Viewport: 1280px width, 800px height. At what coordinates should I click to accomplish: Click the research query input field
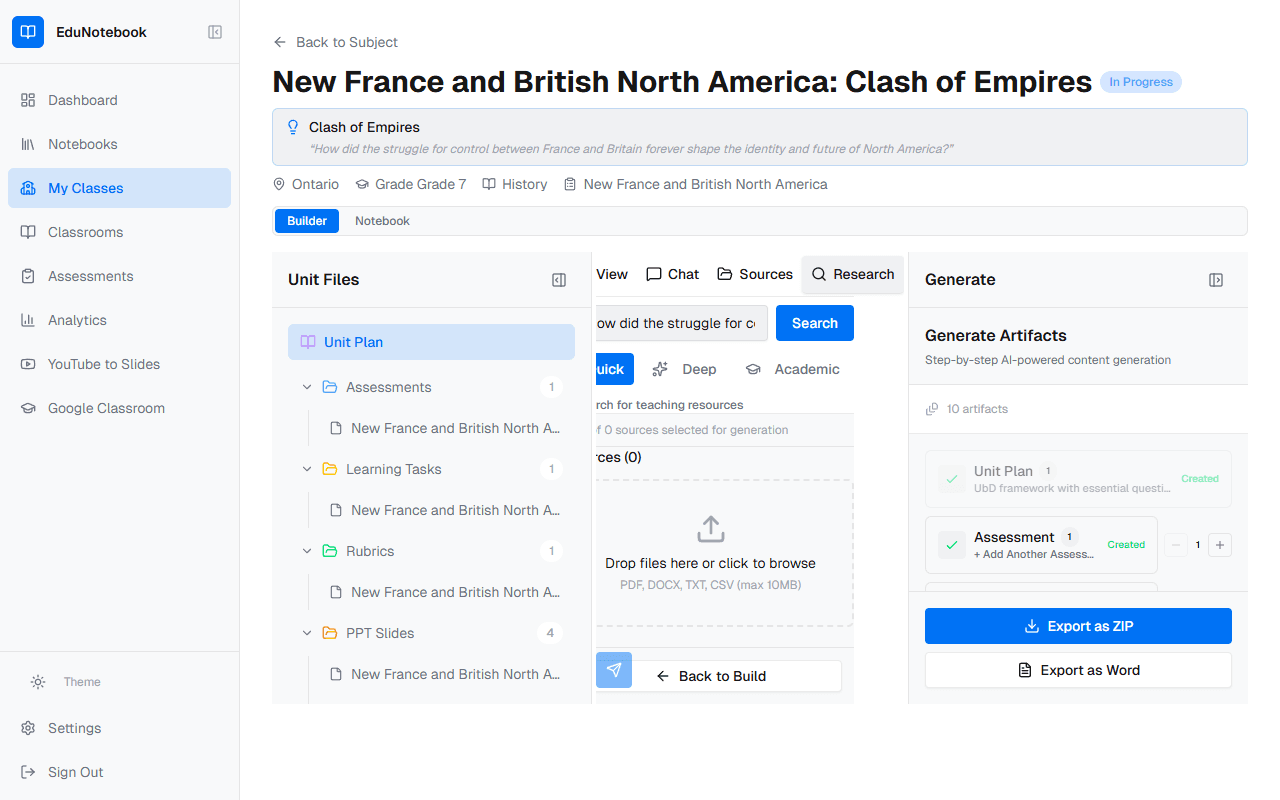tap(680, 323)
